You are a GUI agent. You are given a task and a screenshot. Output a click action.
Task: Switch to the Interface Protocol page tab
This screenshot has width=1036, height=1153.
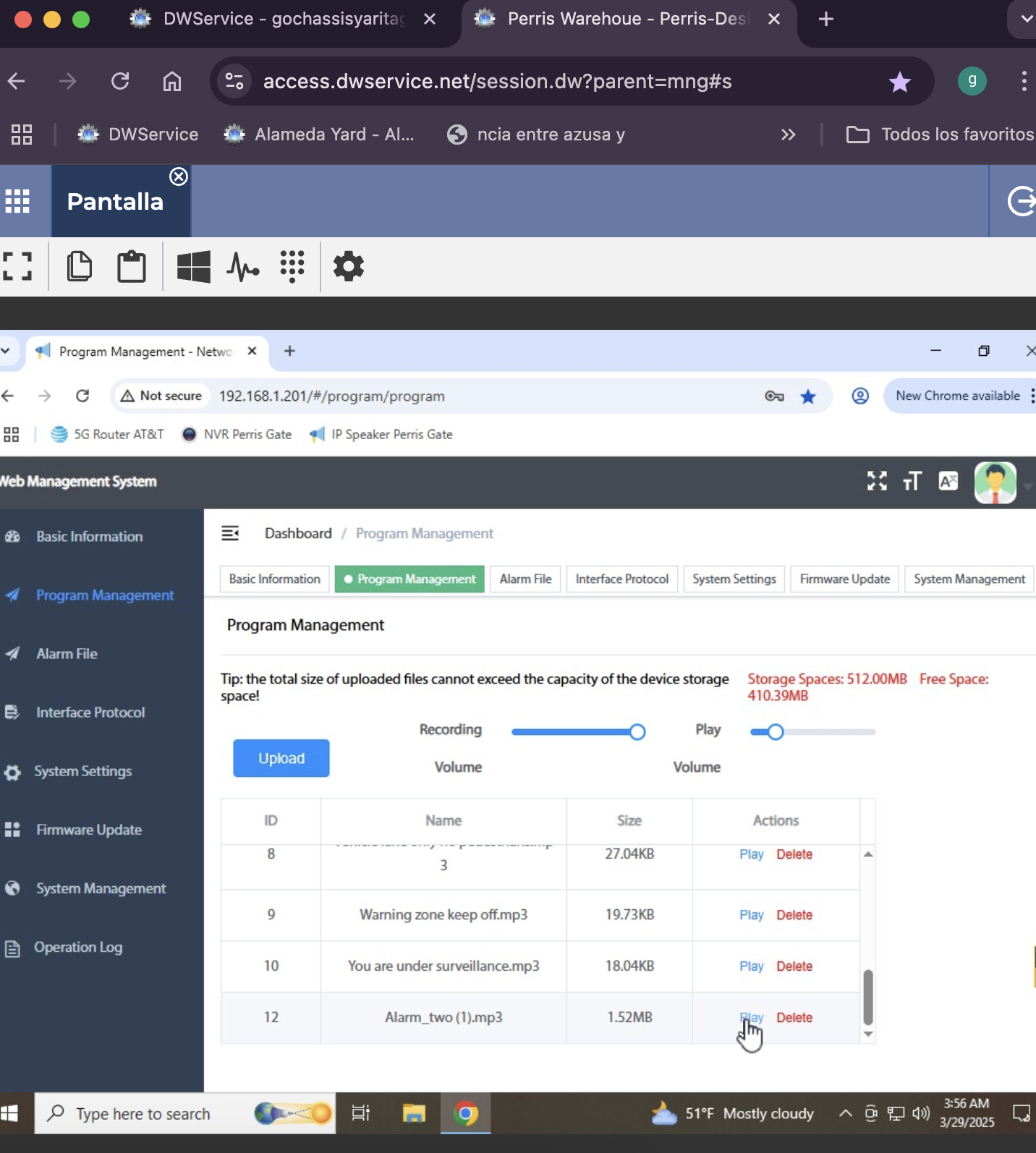(622, 579)
